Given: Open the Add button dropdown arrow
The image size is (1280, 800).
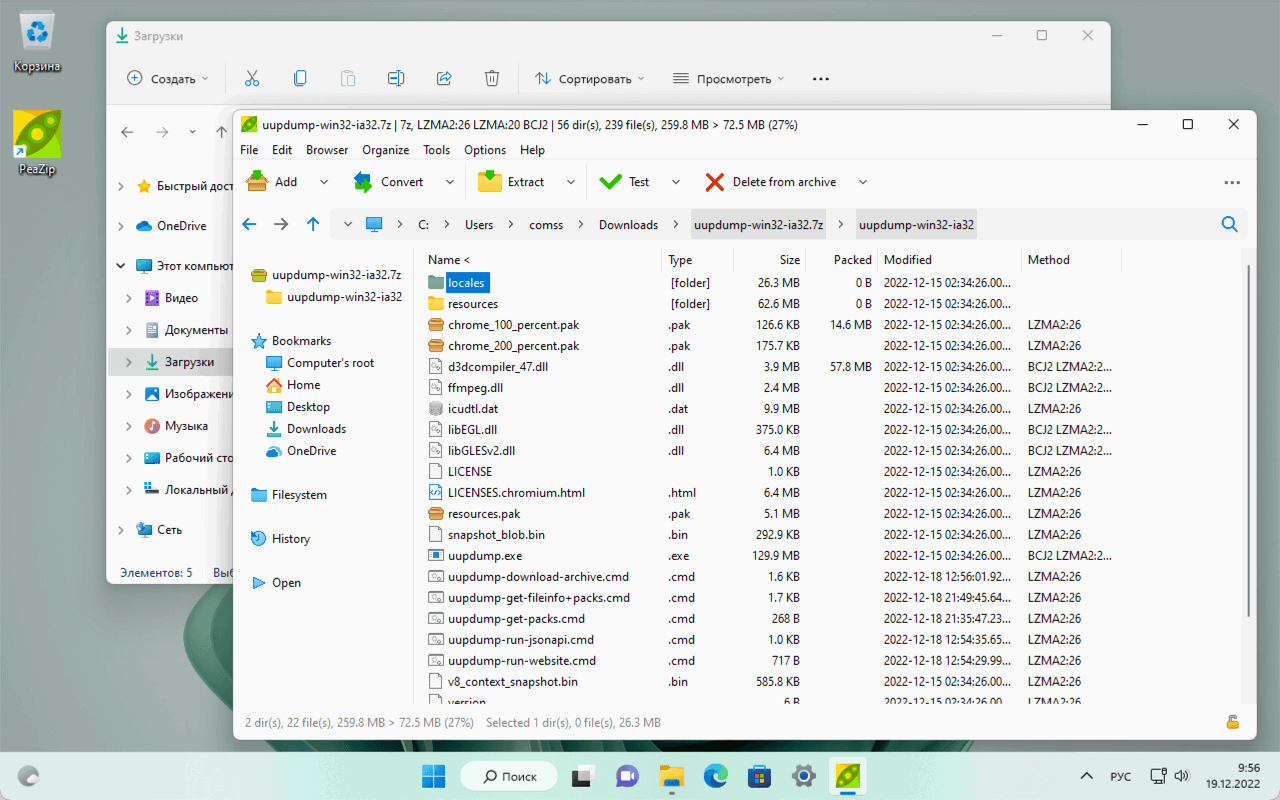Looking at the screenshot, I should coord(323,182).
